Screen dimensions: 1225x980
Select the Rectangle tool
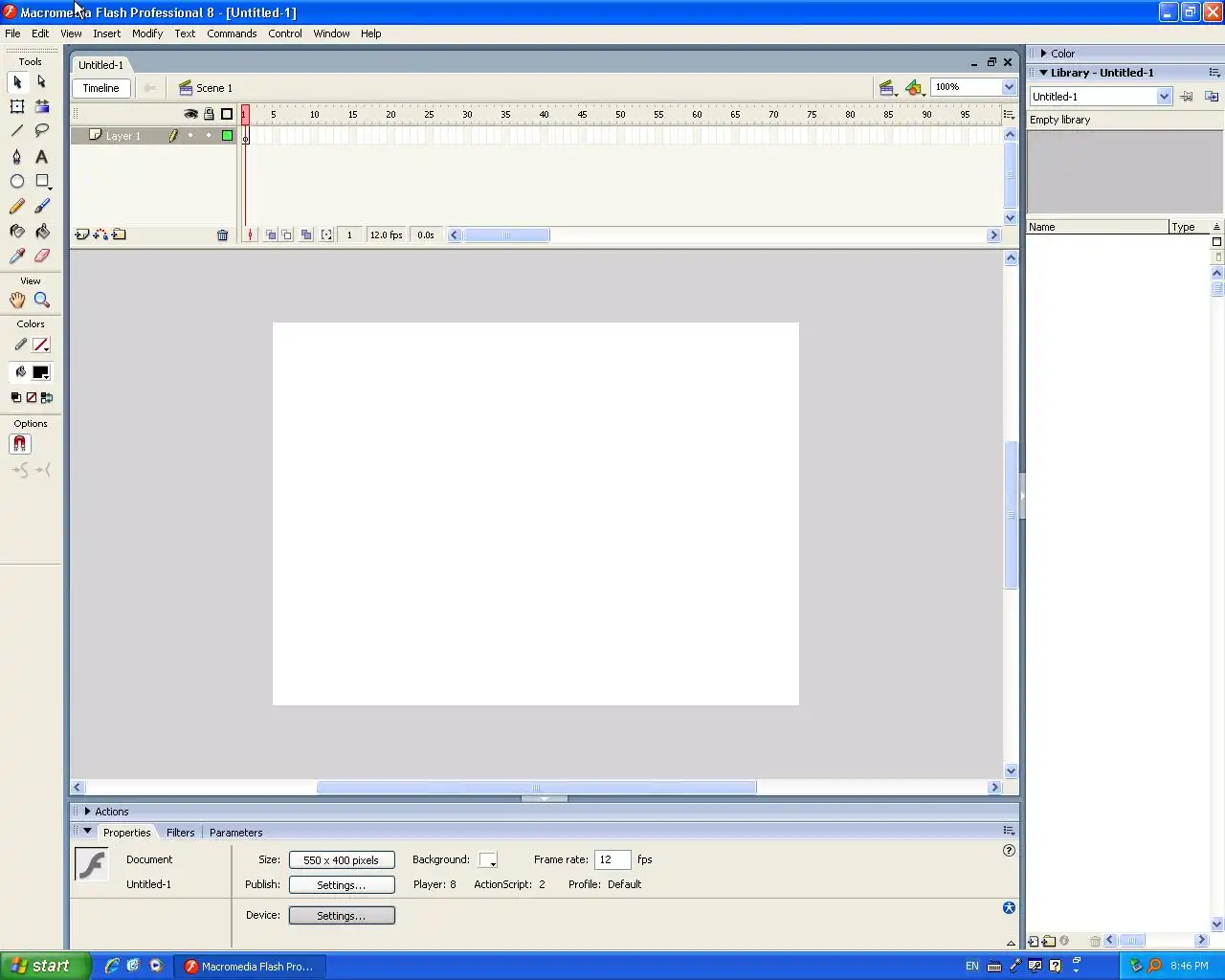(x=42, y=181)
